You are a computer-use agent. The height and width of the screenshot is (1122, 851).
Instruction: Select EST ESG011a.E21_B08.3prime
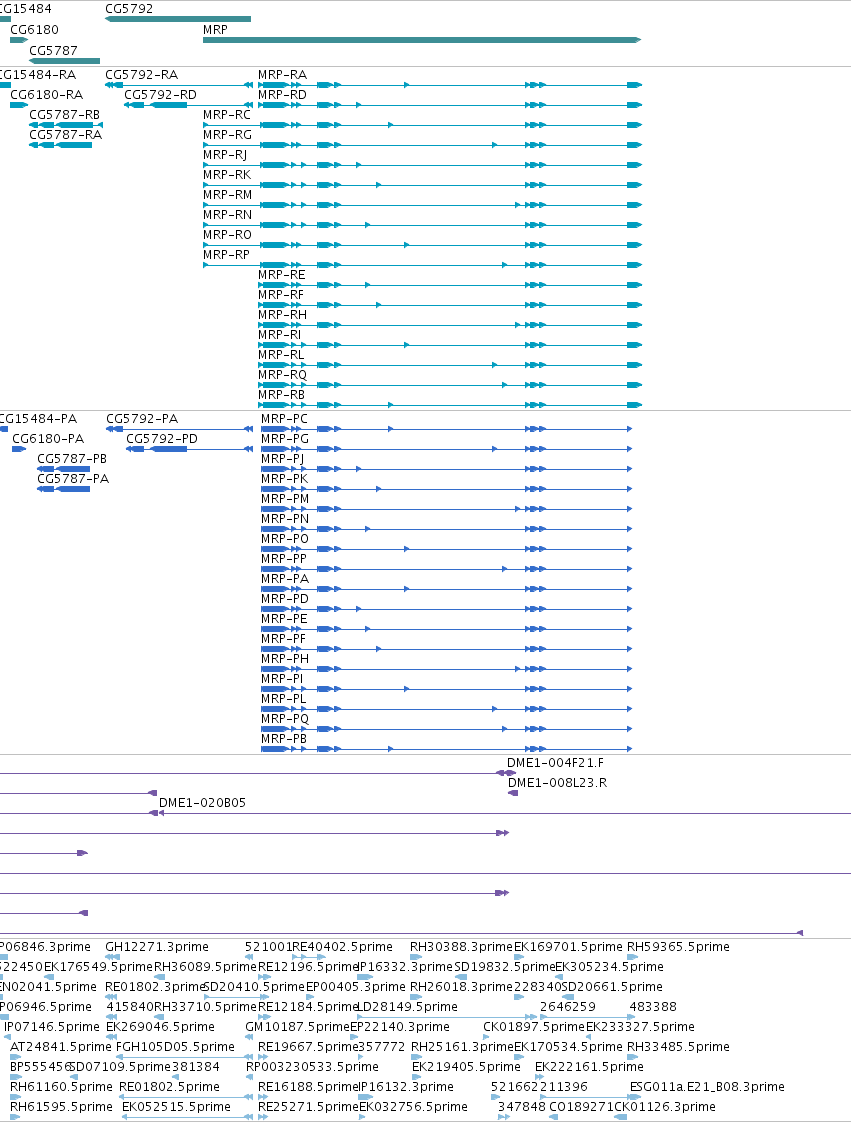click(x=707, y=1088)
